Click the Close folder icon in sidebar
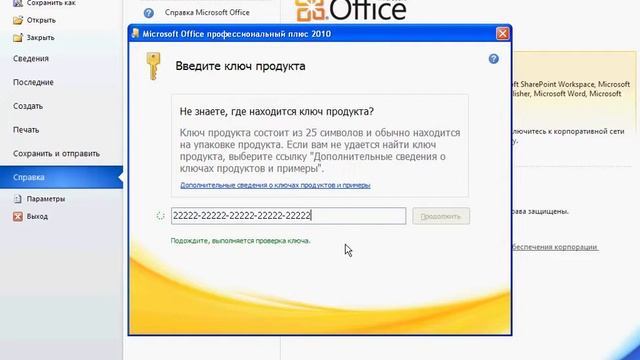Image resolution: width=640 pixels, height=360 pixels. [18, 38]
